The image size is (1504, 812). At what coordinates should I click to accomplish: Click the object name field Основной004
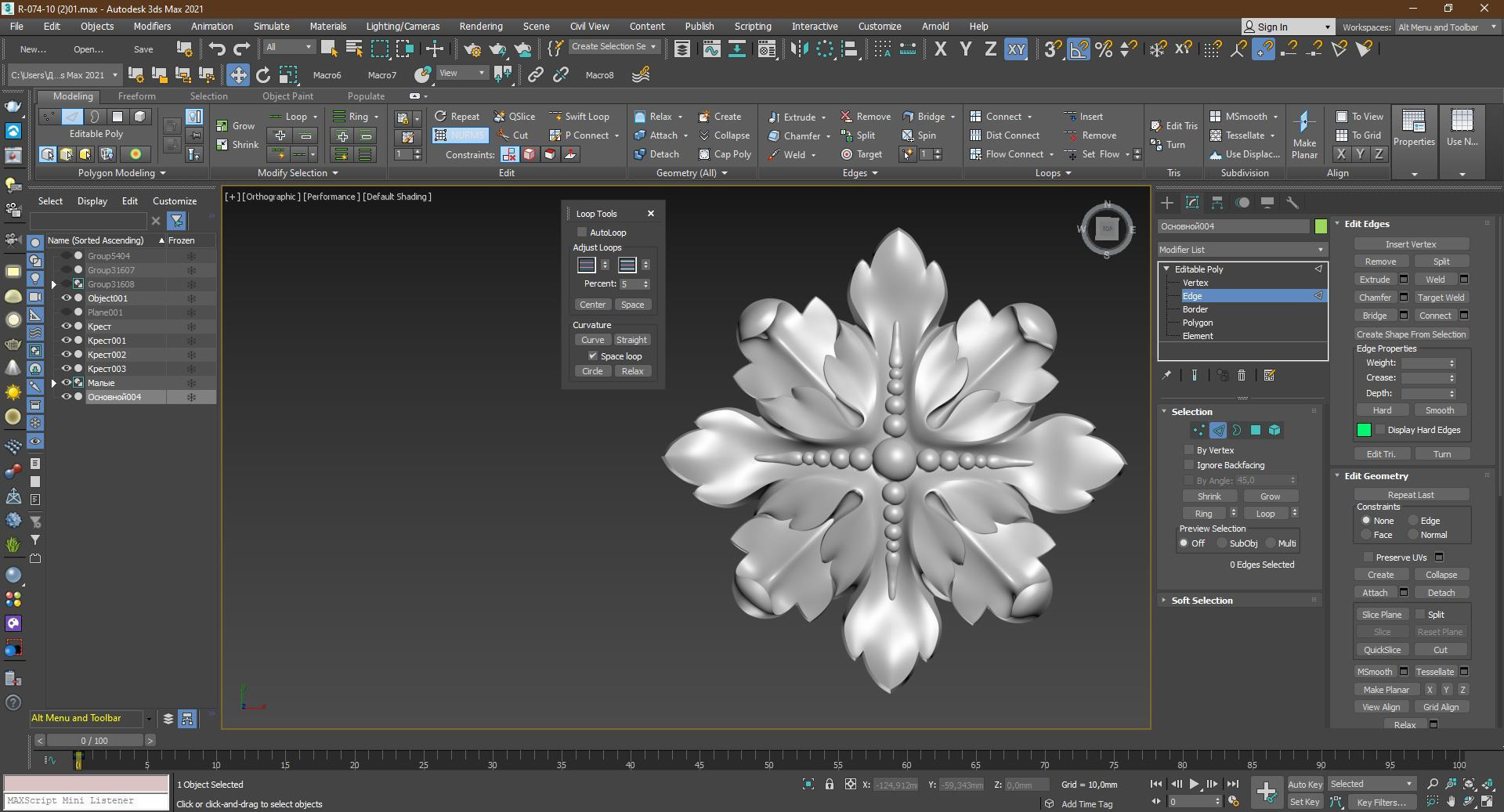coord(1233,226)
